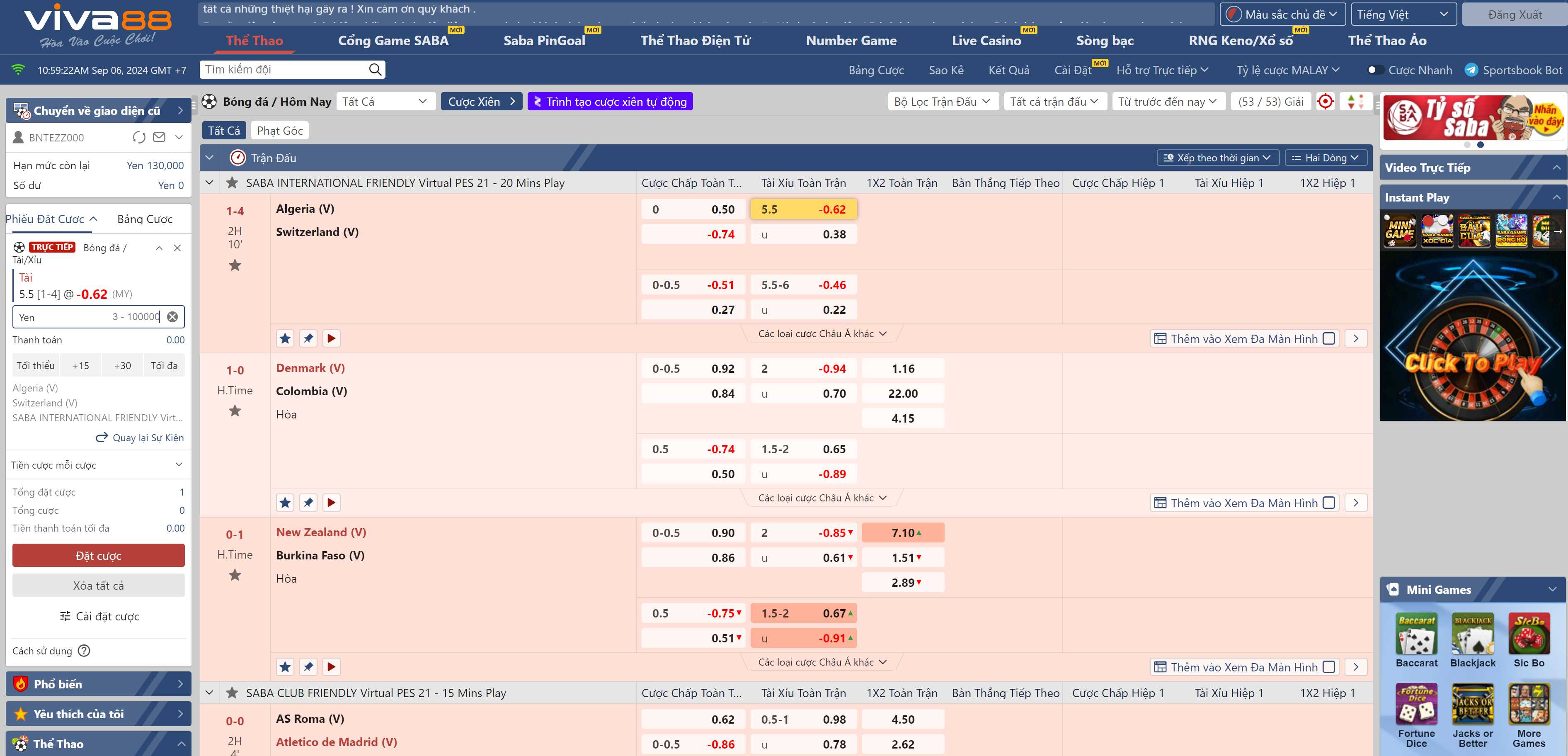This screenshot has height=756, width=1568.
Task: Open the account mail envelope icon
Action: pyautogui.click(x=159, y=137)
